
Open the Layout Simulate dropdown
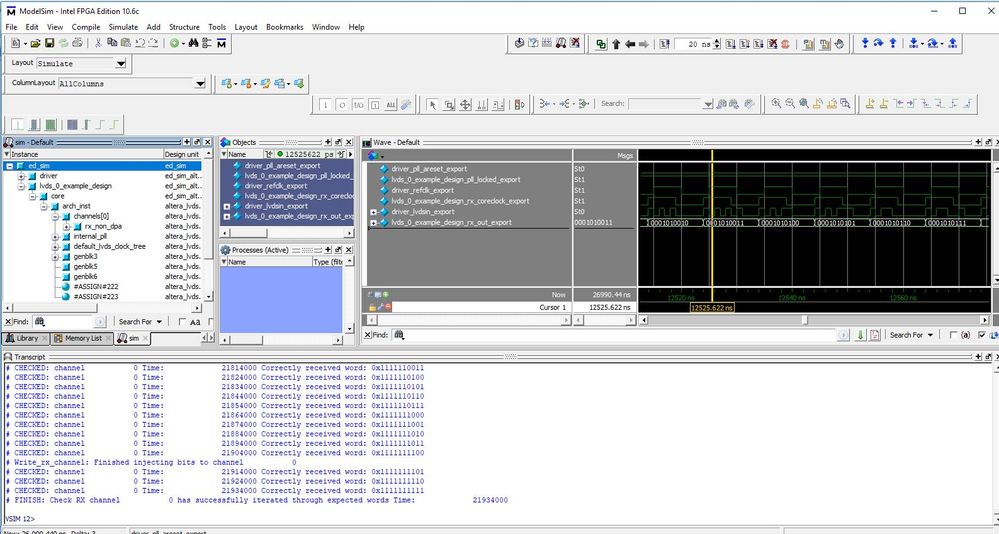coord(121,63)
